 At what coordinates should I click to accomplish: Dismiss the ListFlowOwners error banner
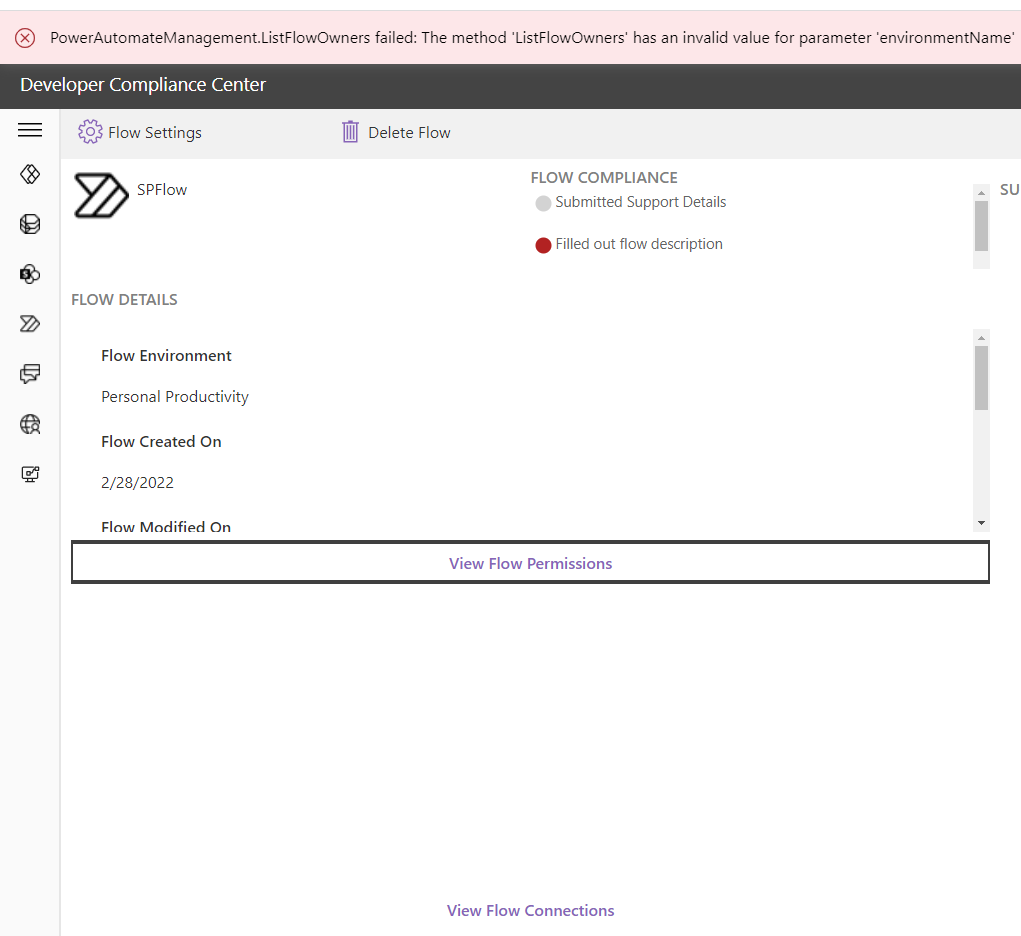pyautogui.click(x=25, y=38)
